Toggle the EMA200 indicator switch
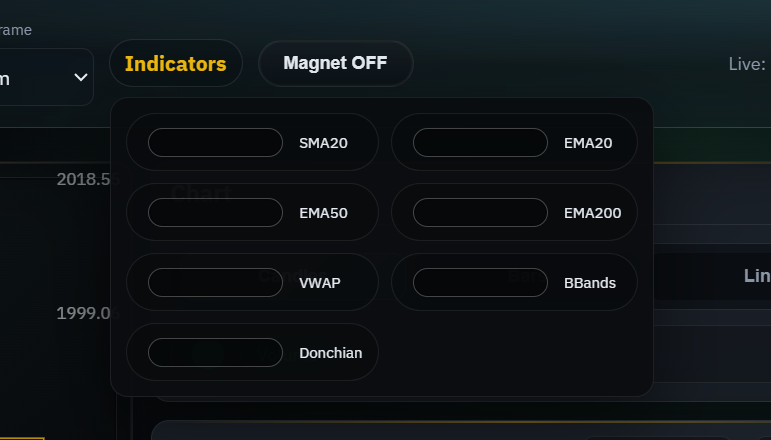The width and height of the screenshot is (771, 440). (480, 213)
